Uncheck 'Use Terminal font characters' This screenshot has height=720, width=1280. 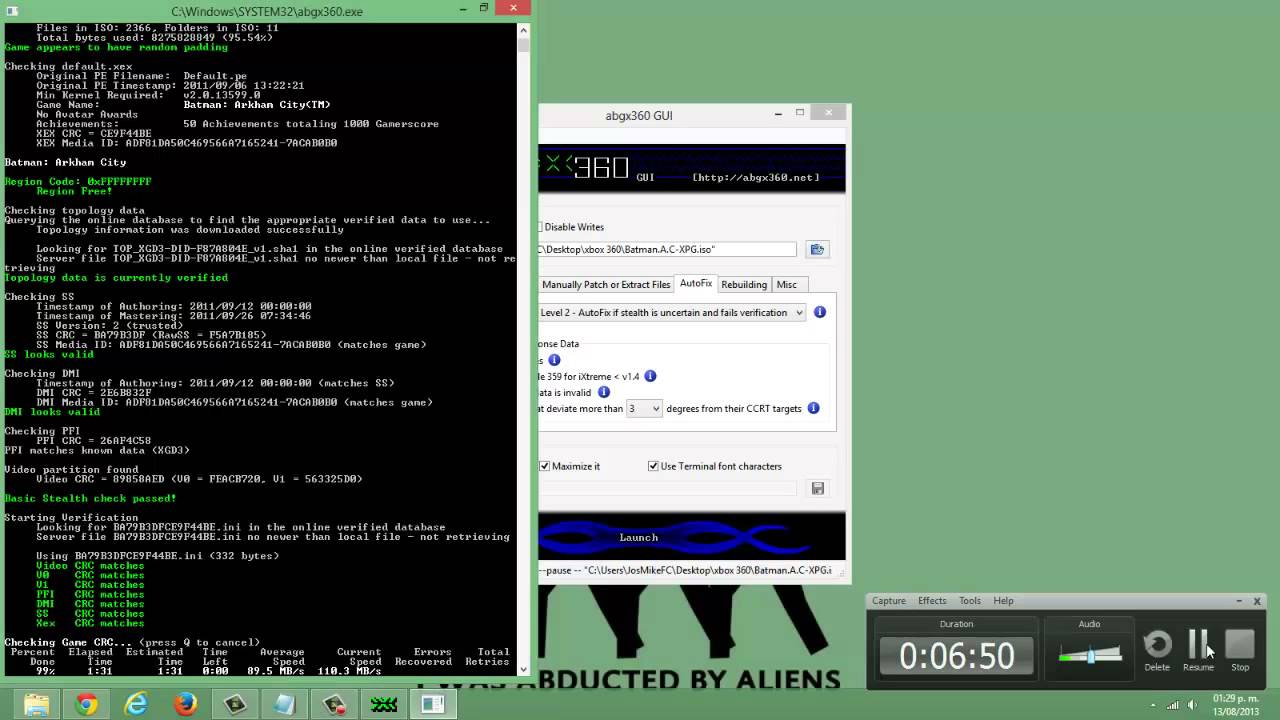[653, 466]
